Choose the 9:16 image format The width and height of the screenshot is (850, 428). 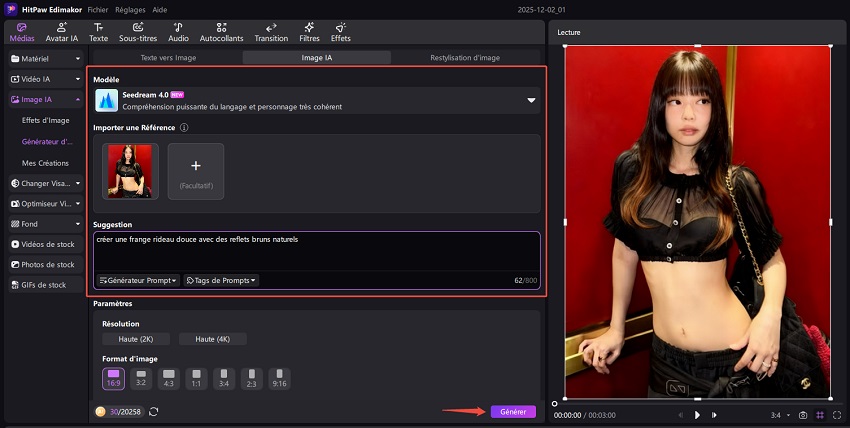click(280, 378)
